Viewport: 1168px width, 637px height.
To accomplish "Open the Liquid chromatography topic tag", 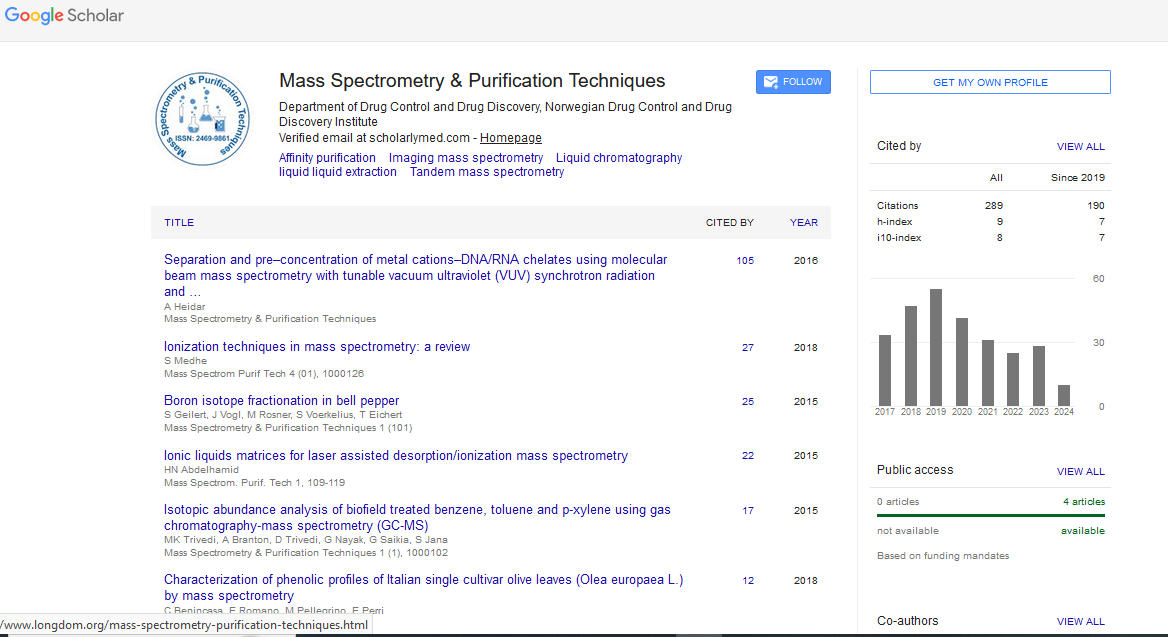I will [x=619, y=158].
